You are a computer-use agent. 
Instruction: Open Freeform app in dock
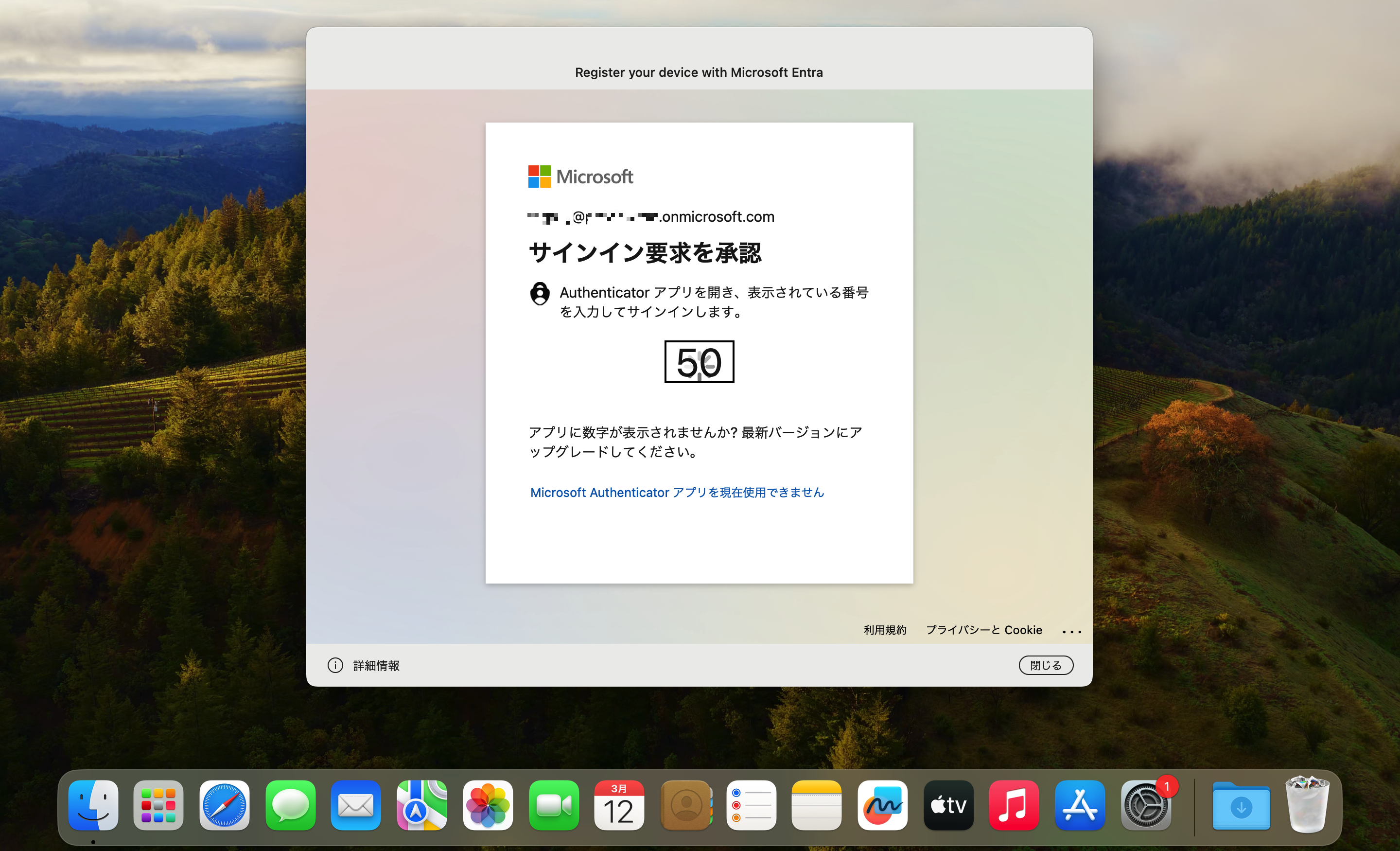(x=882, y=805)
